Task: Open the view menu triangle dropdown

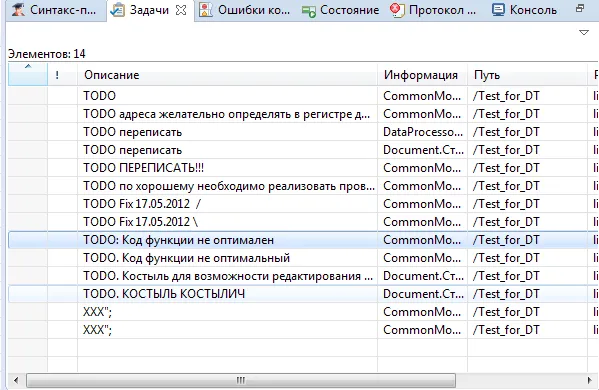Action: [584, 32]
